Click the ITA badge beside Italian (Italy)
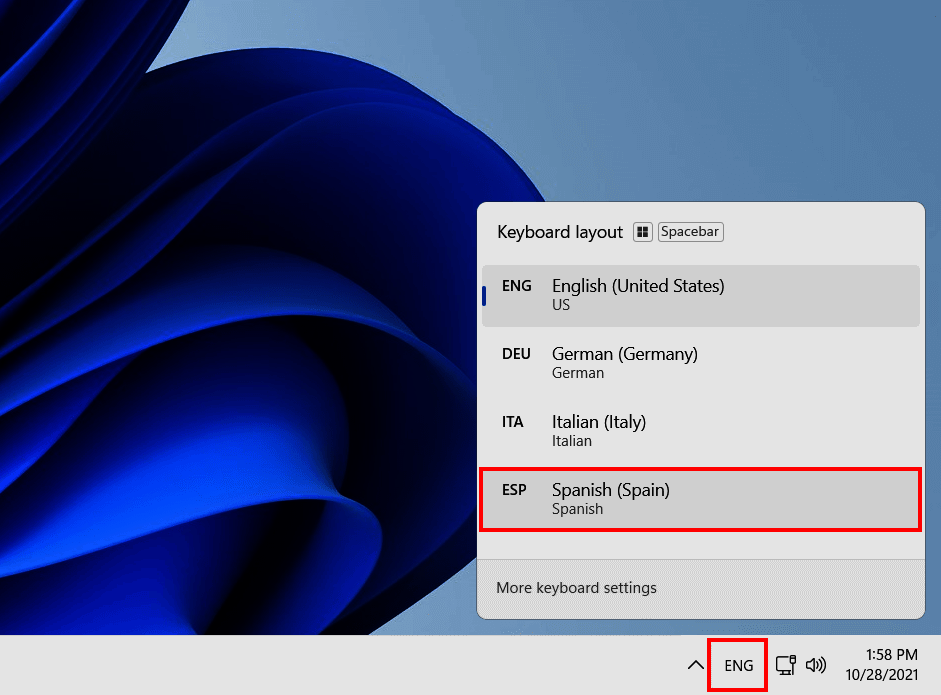 click(x=513, y=422)
